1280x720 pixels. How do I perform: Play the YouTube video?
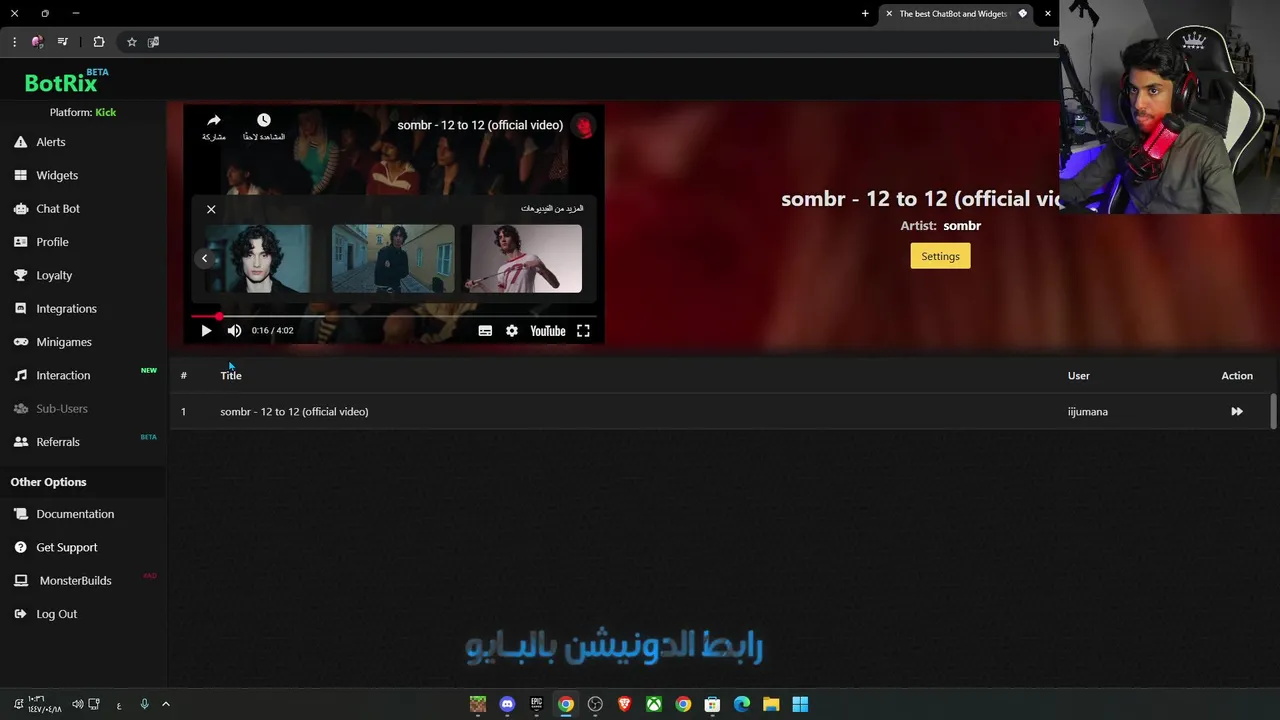click(x=206, y=331)
